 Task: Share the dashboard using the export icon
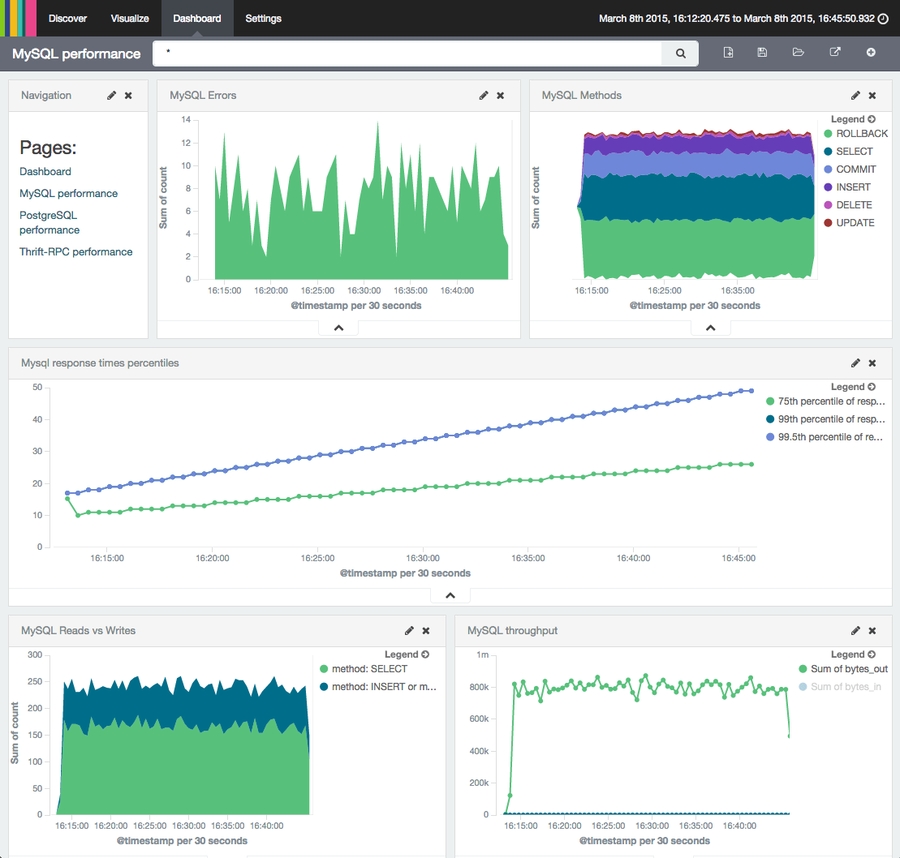click(834, 52)
